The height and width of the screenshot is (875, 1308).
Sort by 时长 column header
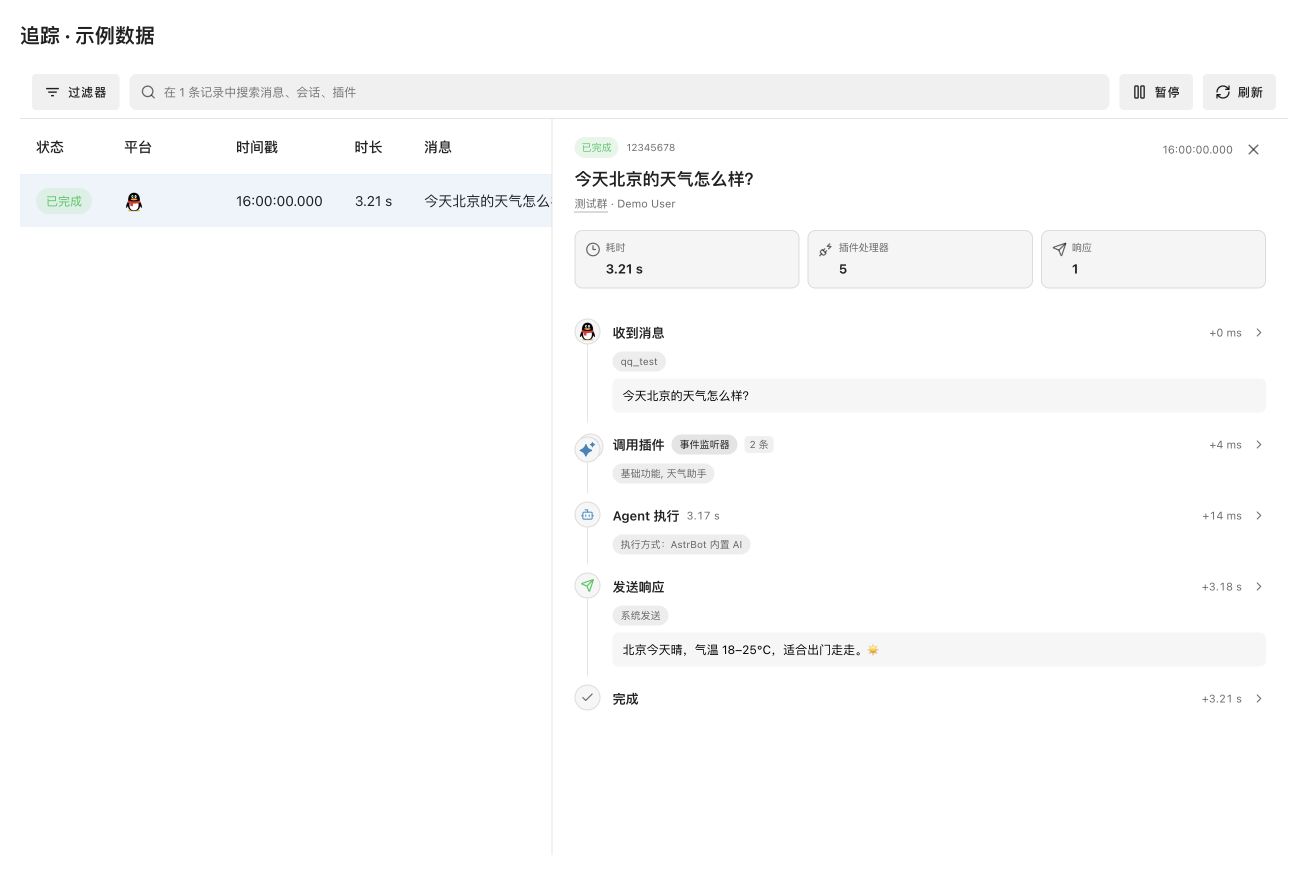tap(368, 147)
